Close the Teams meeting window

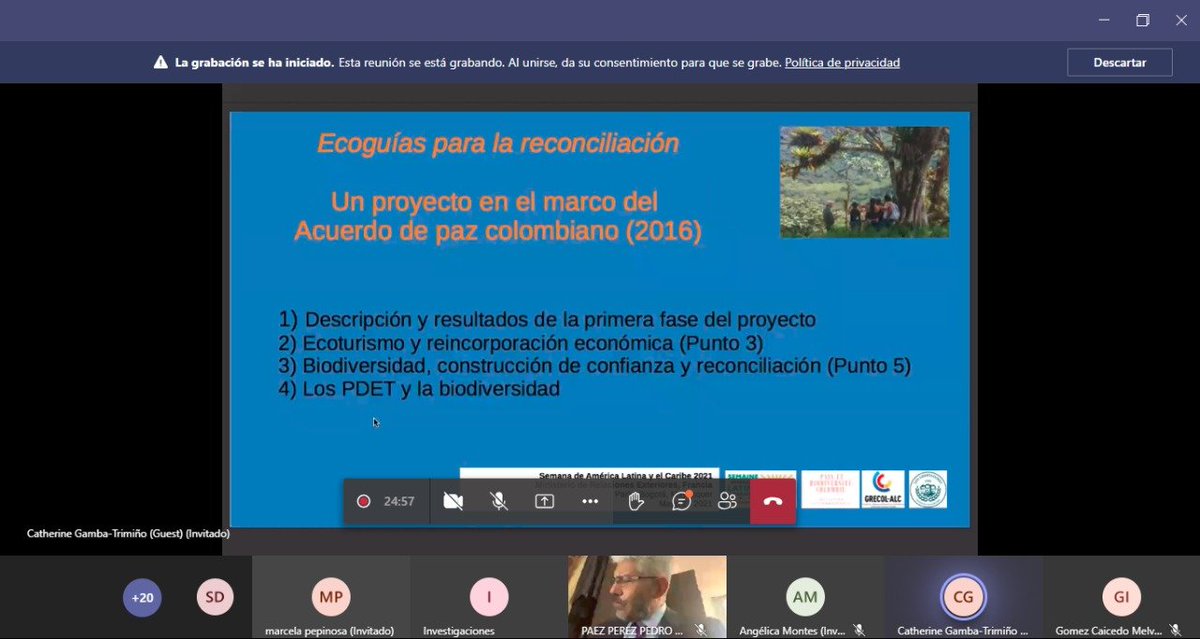click(1180, 20)
